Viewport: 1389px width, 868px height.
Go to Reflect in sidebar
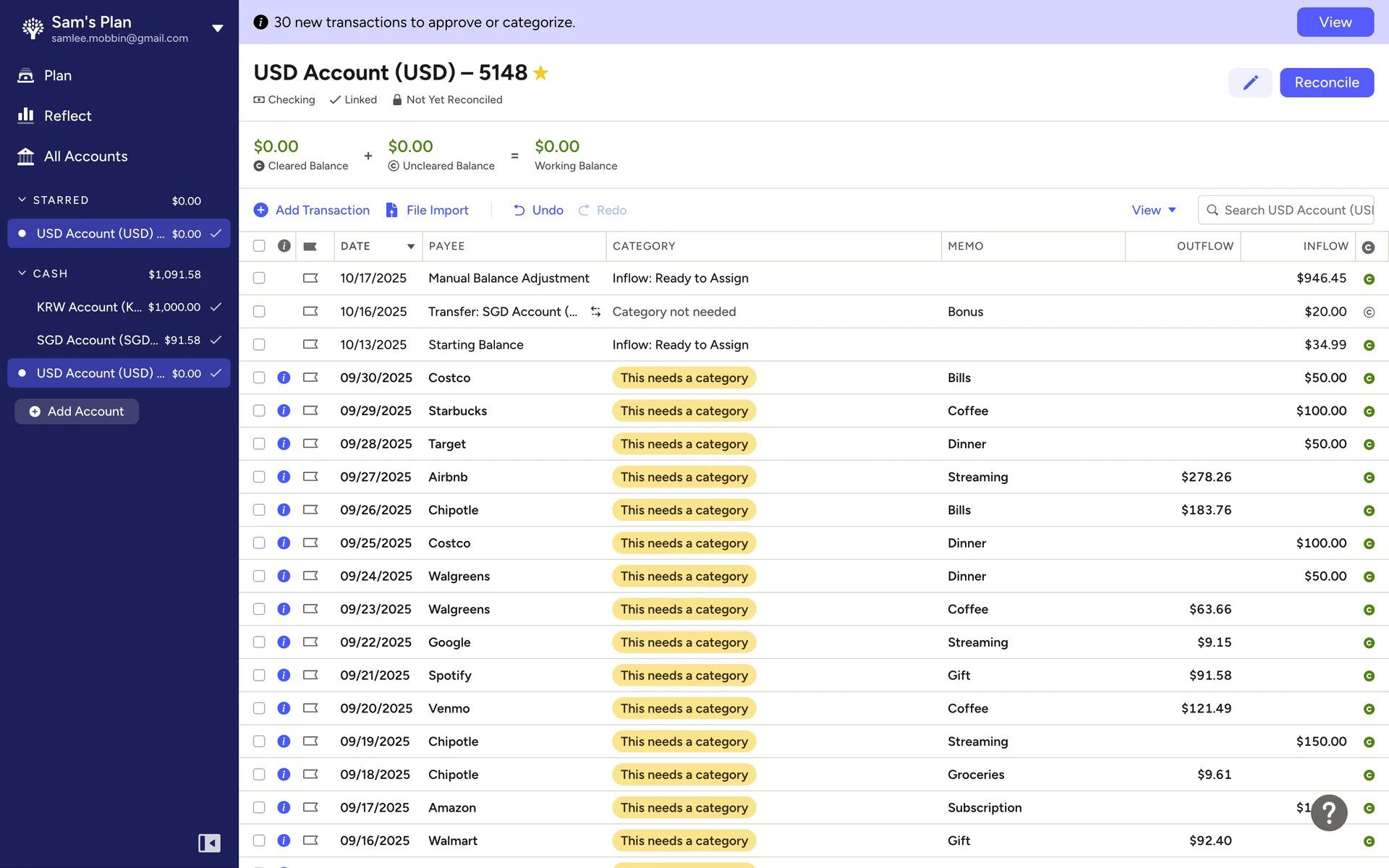[67, 116]
